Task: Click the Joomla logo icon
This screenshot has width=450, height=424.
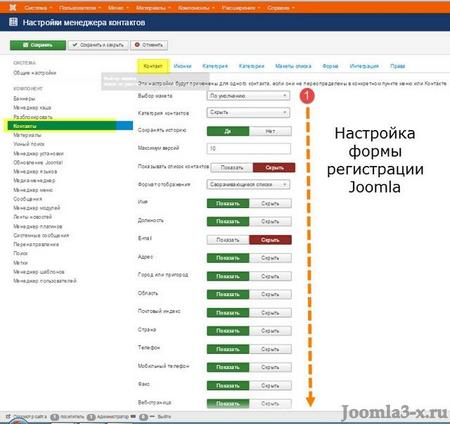Action: (x=13, y=7)
